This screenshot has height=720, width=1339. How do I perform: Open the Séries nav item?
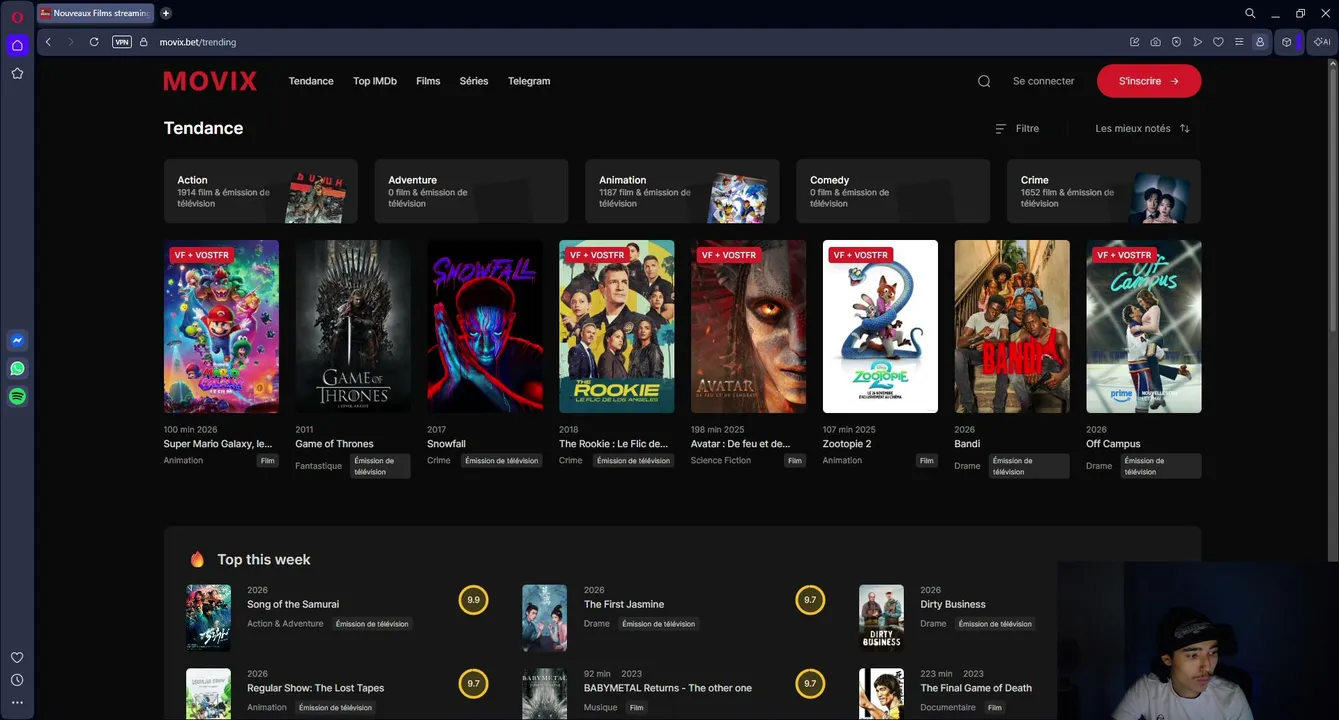[474, 81]
